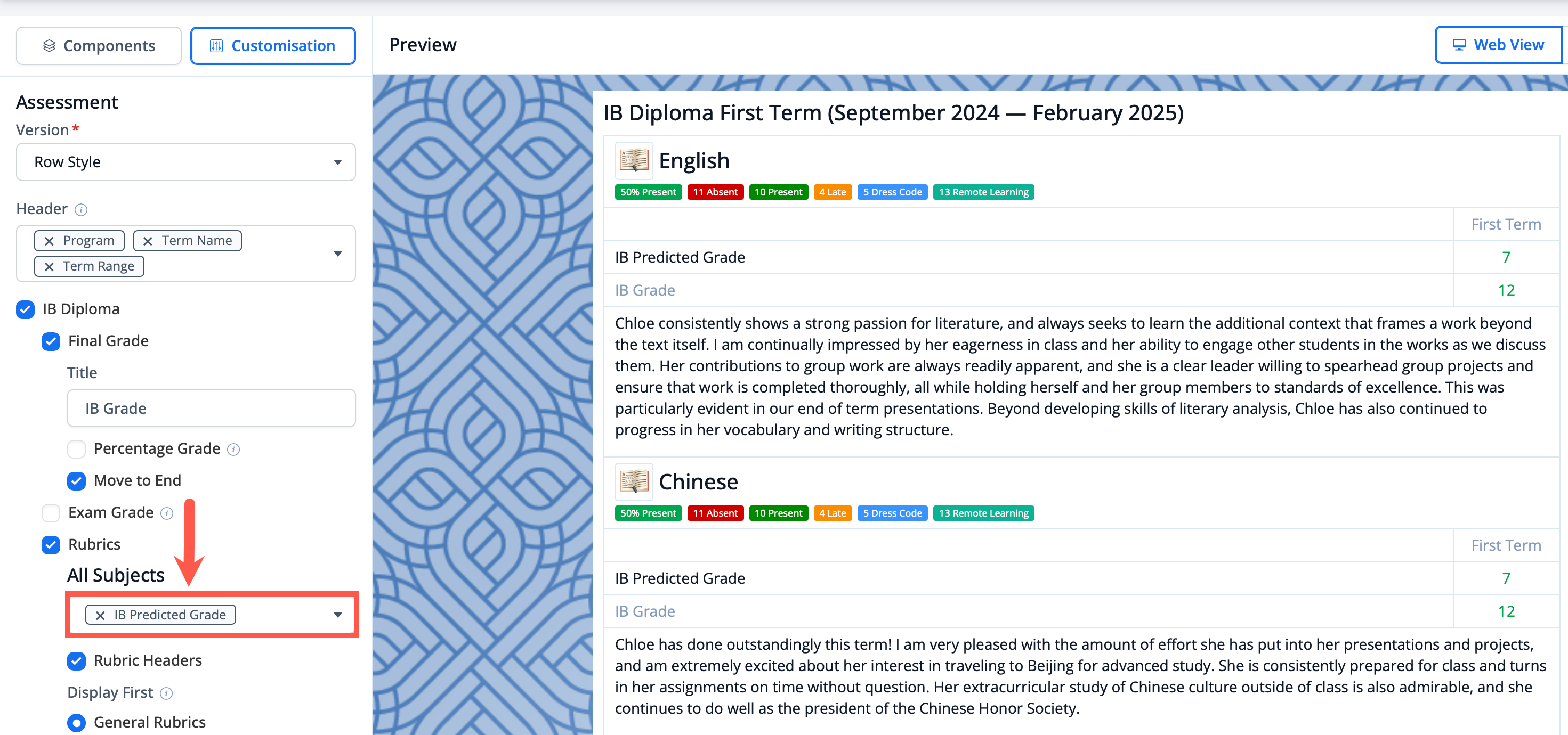Screen dimensions: 1568x735
Task: Expand the Header tags dropdown
Action: (x=338, y=254)
